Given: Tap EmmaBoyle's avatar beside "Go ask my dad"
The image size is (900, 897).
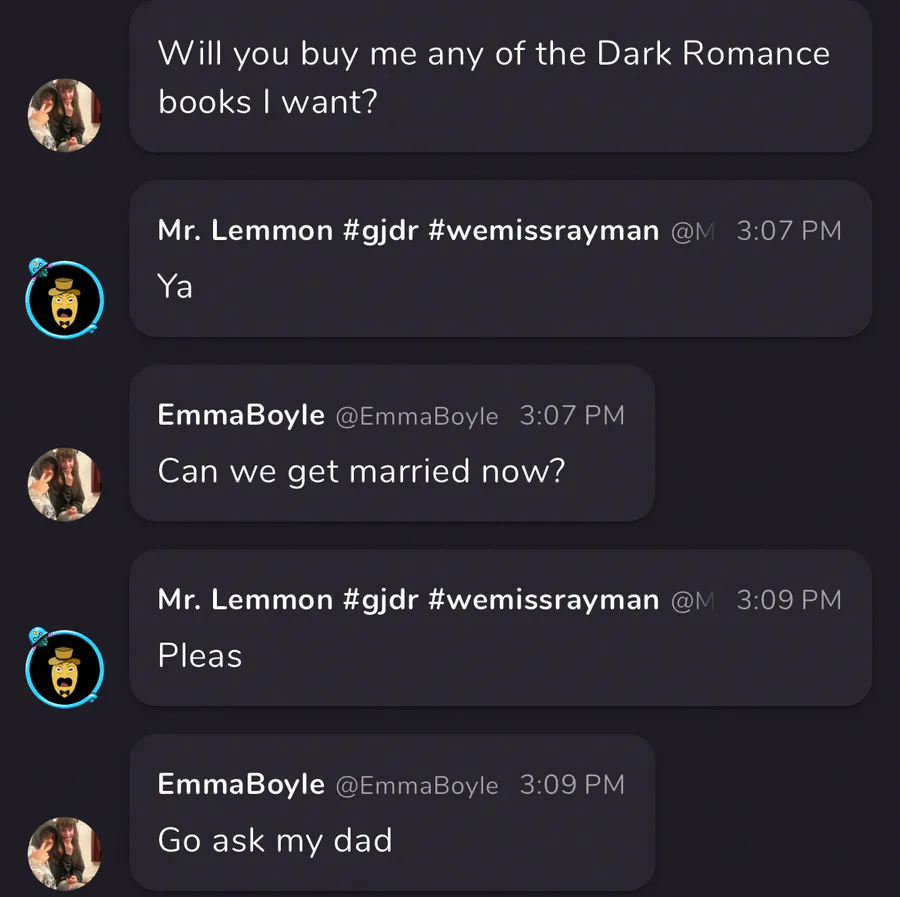Looking at the screenshot, I should (64, 853).
